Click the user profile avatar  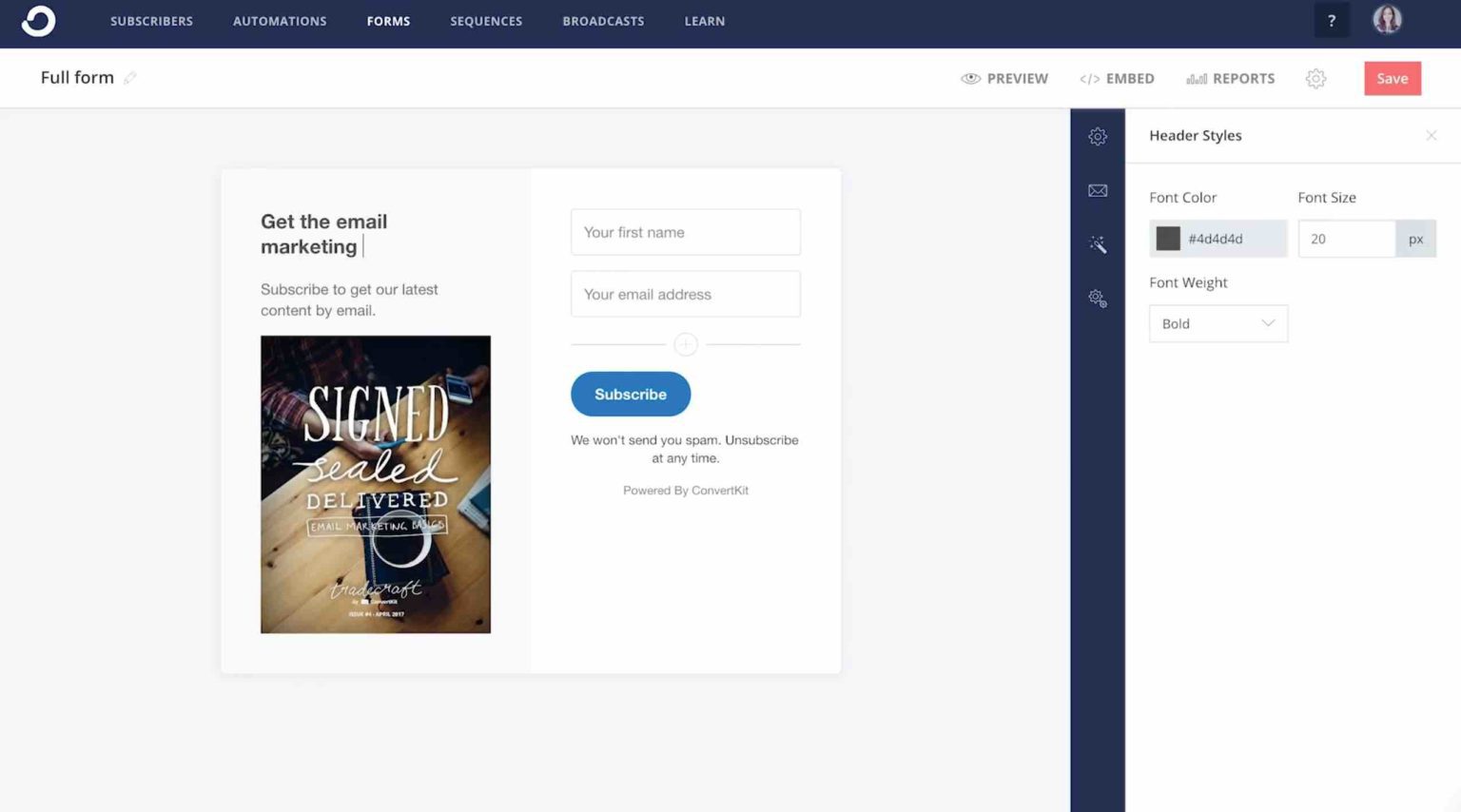pyautogui.click(x=1387, y=20)
